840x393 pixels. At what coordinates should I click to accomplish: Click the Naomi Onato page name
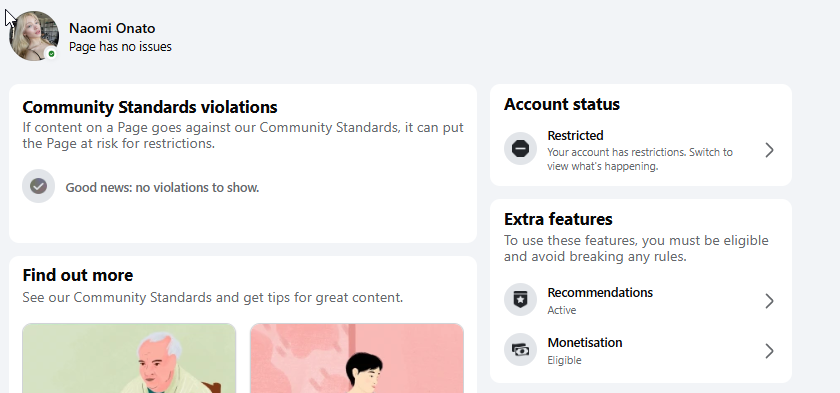coord(112,28)
